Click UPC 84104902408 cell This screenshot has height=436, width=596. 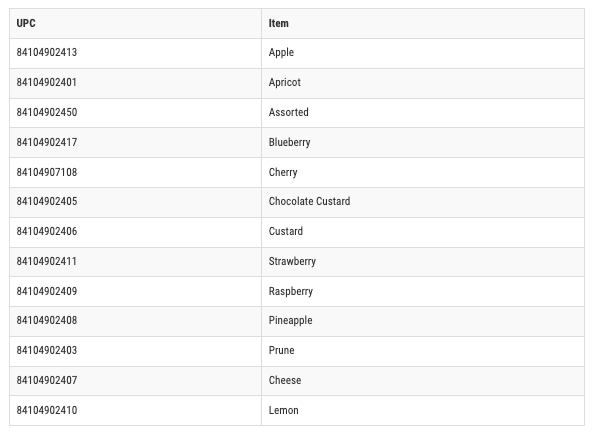tap(135, 321)
